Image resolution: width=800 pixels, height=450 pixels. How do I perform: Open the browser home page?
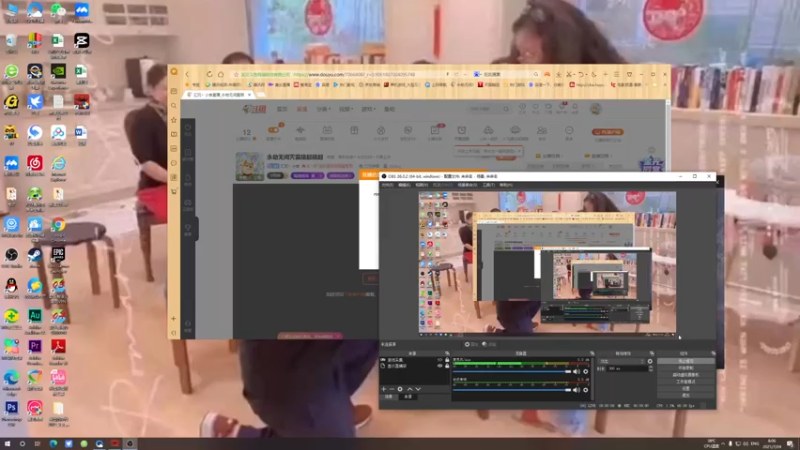(220, 74)
